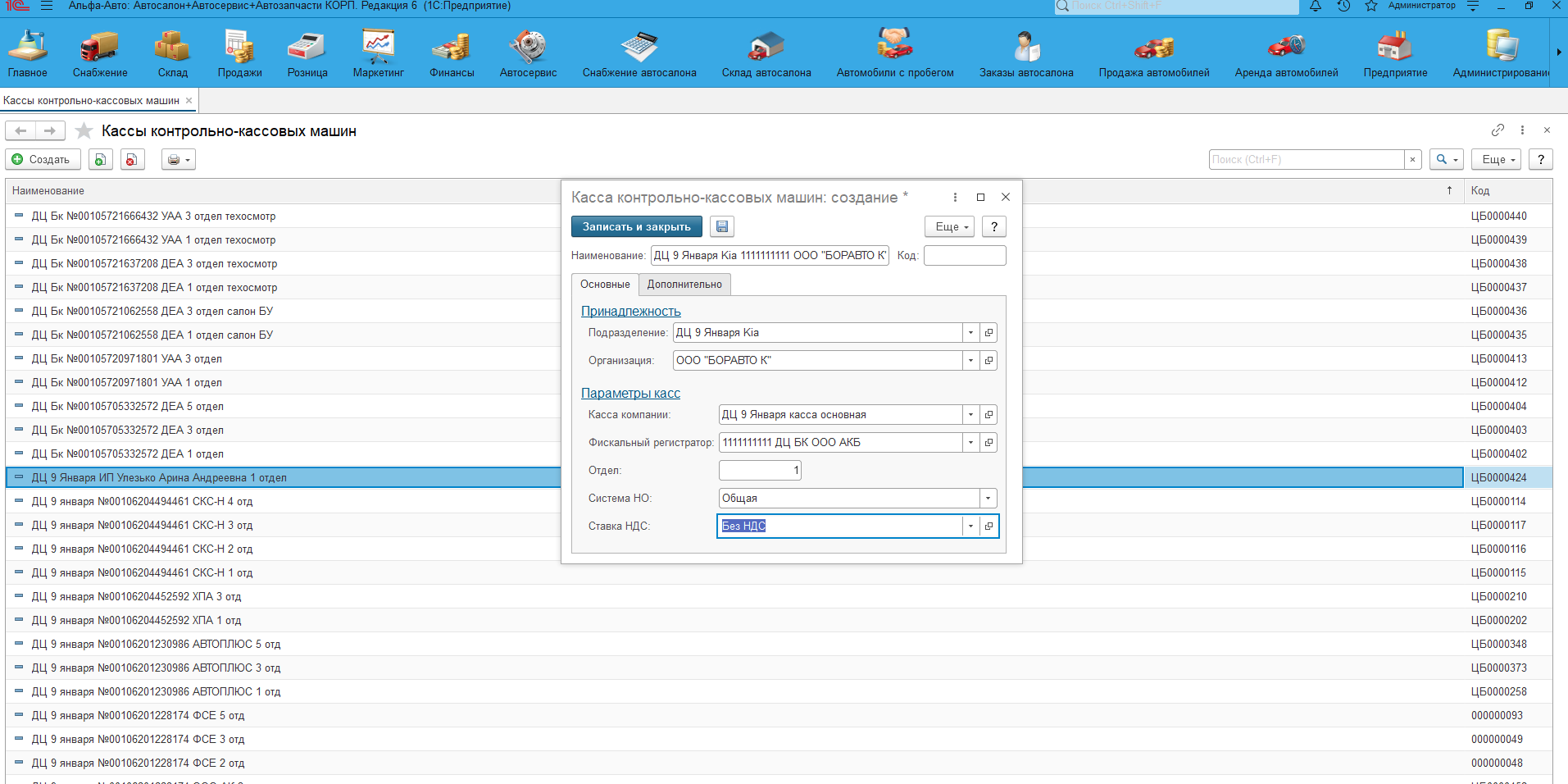
Task: Click the list search field Поиск (Ctrl+F)
Action: point(1307,159)
